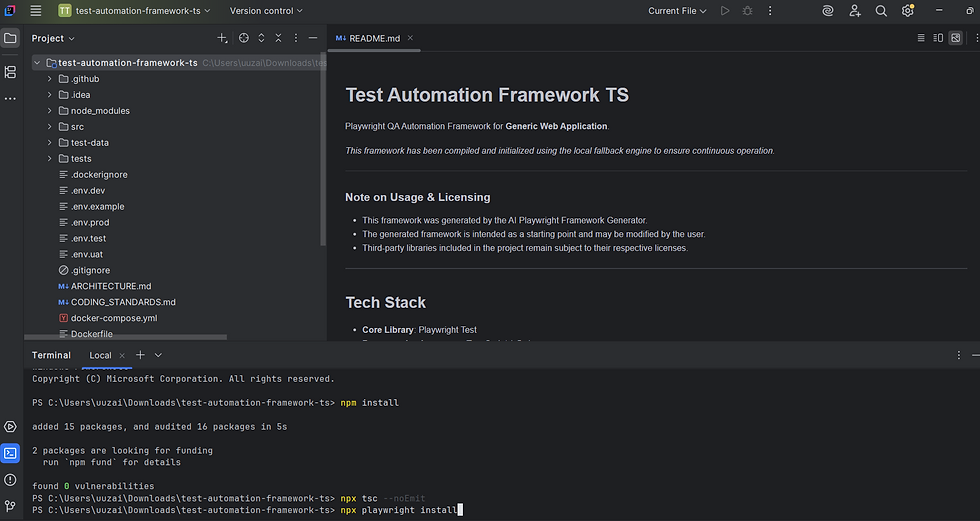Open IDE settings gear icon
Viewport: 980px width, 521px height.
tap(908, 11)
